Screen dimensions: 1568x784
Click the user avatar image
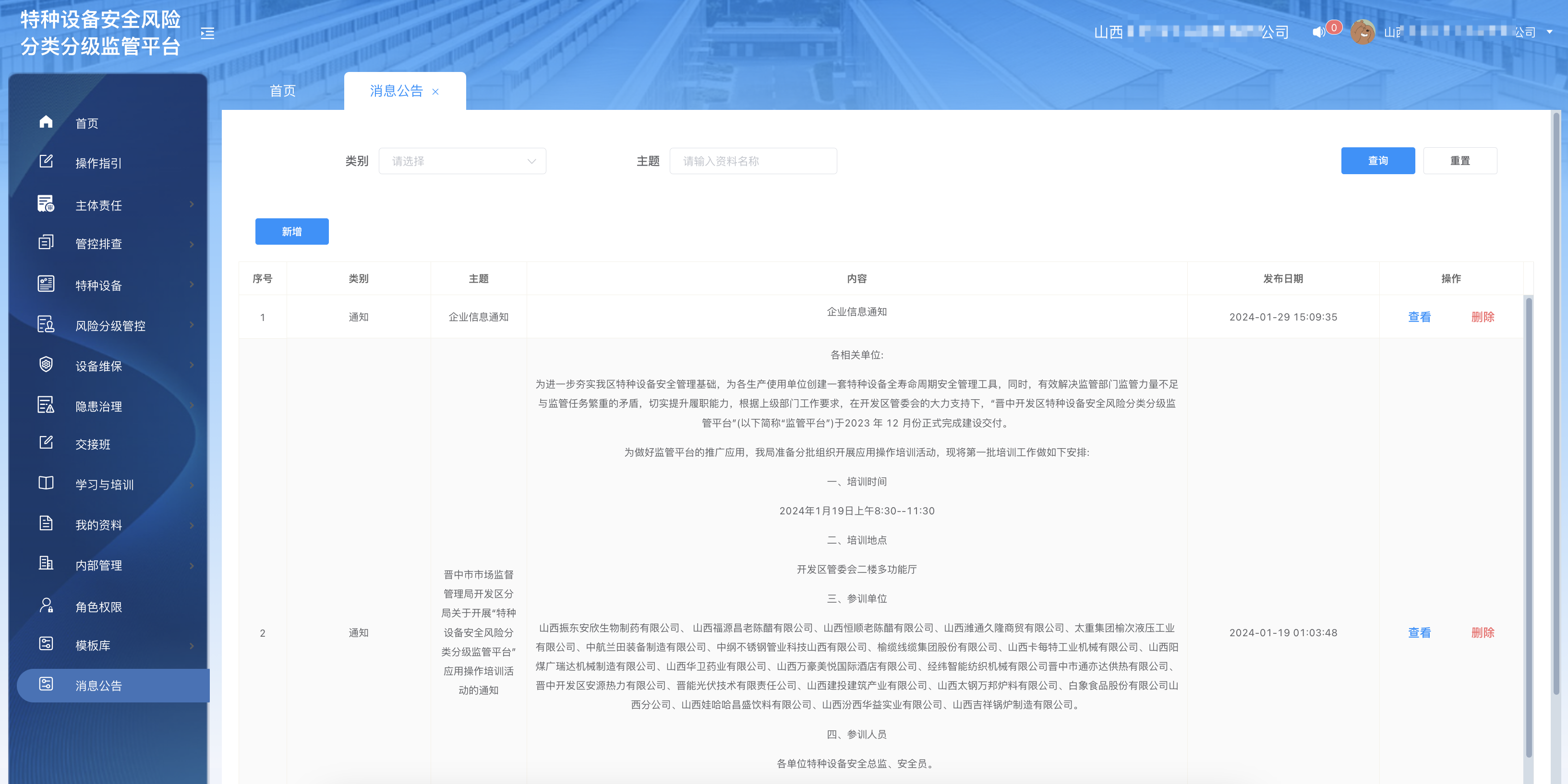pos(1362,32)
